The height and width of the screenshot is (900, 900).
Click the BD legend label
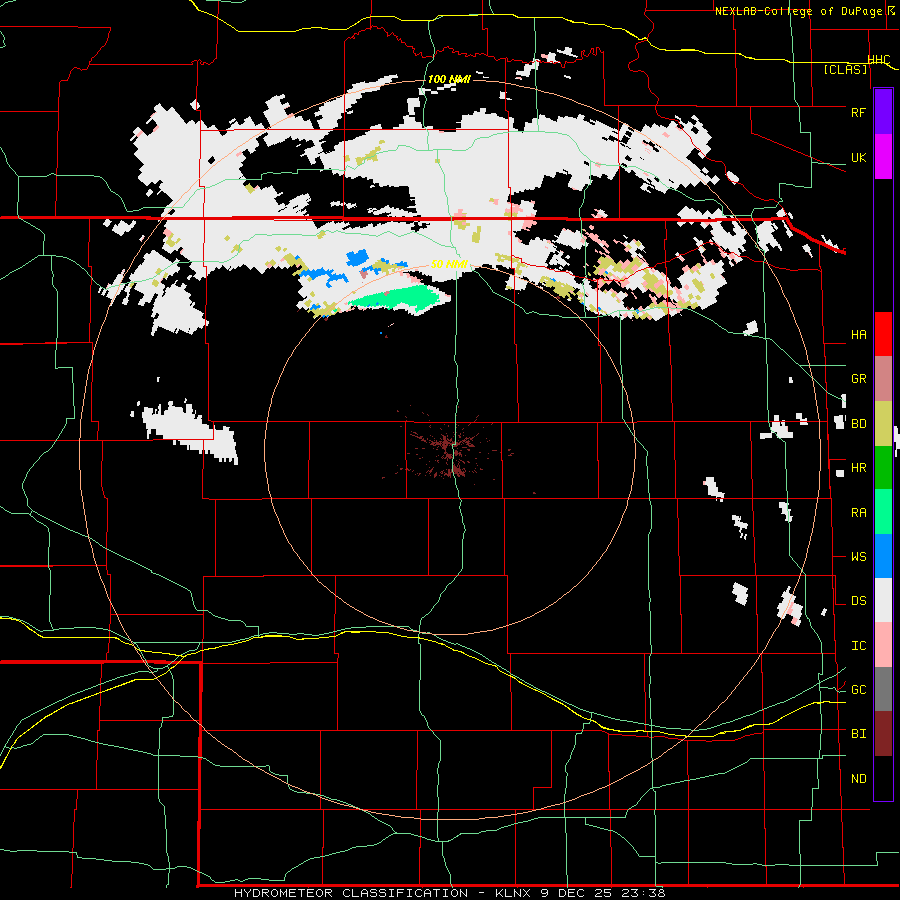pyautogui.click(x=858, y=424)
